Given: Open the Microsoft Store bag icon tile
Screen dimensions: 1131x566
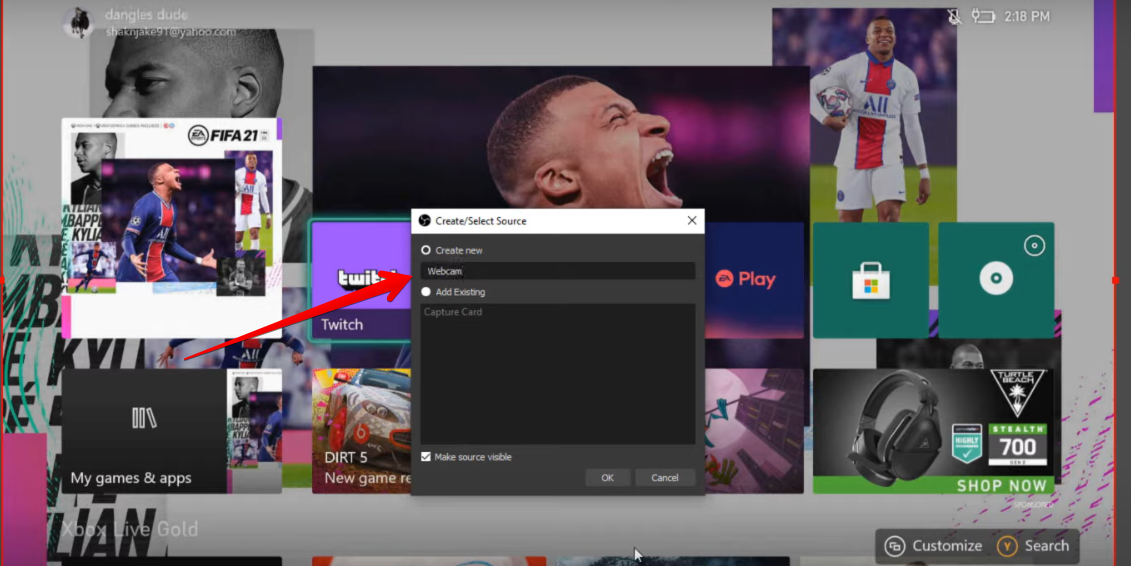Looking at the screenshot, I should coord(871,280).
